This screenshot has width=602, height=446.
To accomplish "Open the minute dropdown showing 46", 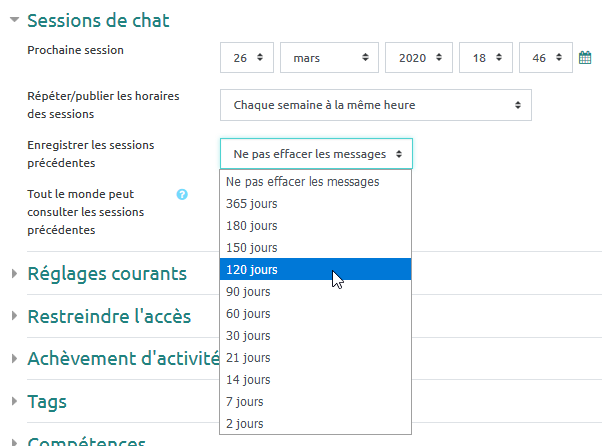I will click(x=545, y=58).
